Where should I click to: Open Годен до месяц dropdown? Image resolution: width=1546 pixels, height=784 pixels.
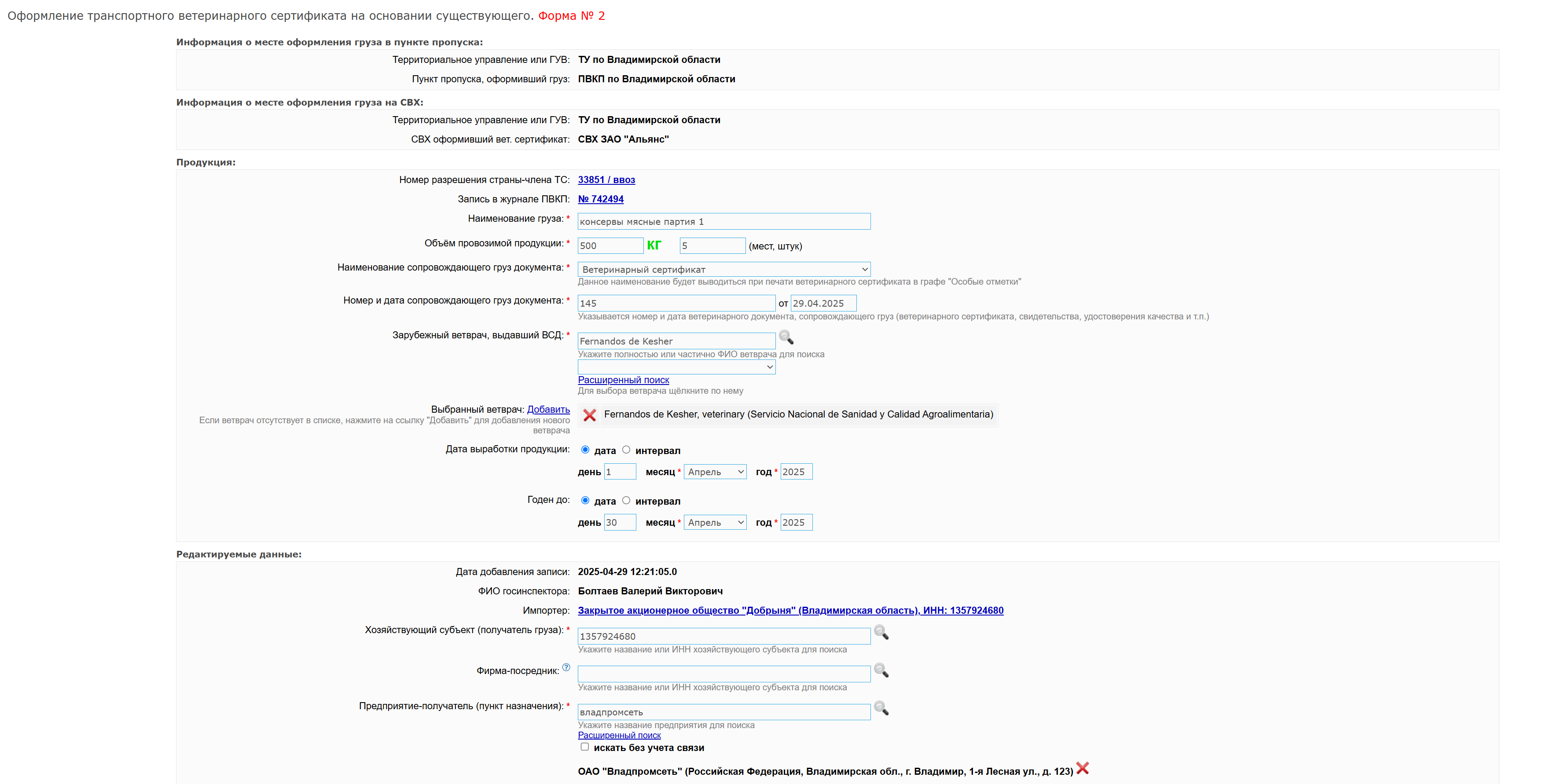click(x=715, y=523)
